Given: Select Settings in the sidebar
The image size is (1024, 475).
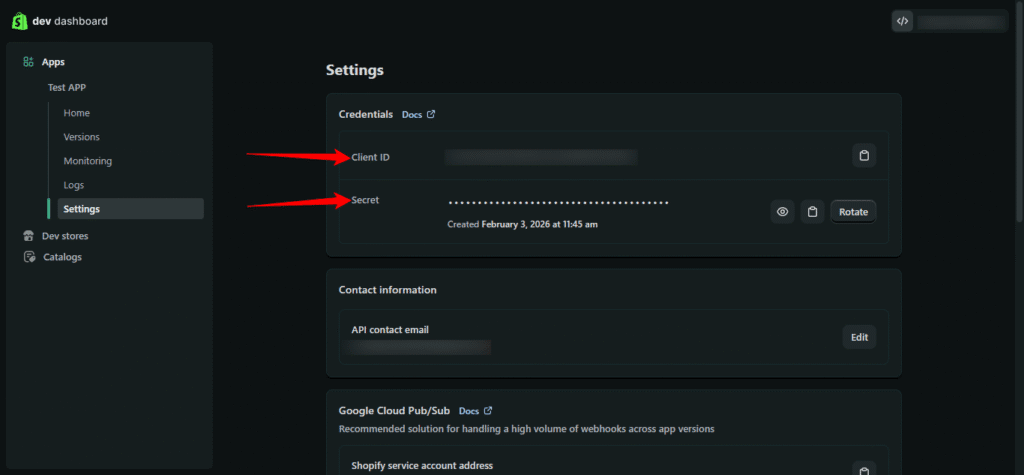Looking at the screenshot, I should [x=131, y=209].
